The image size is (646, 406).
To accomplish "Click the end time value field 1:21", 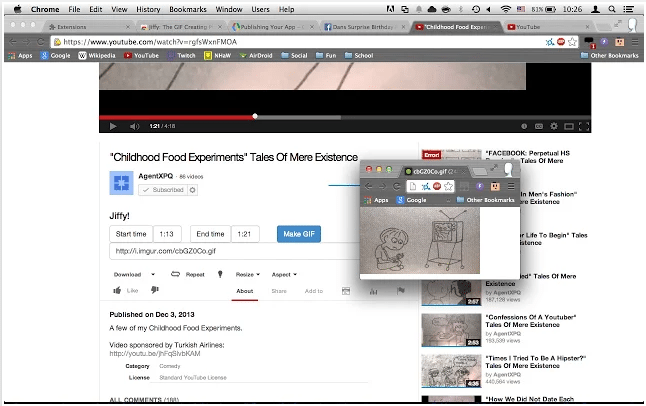I will point(245,234).
